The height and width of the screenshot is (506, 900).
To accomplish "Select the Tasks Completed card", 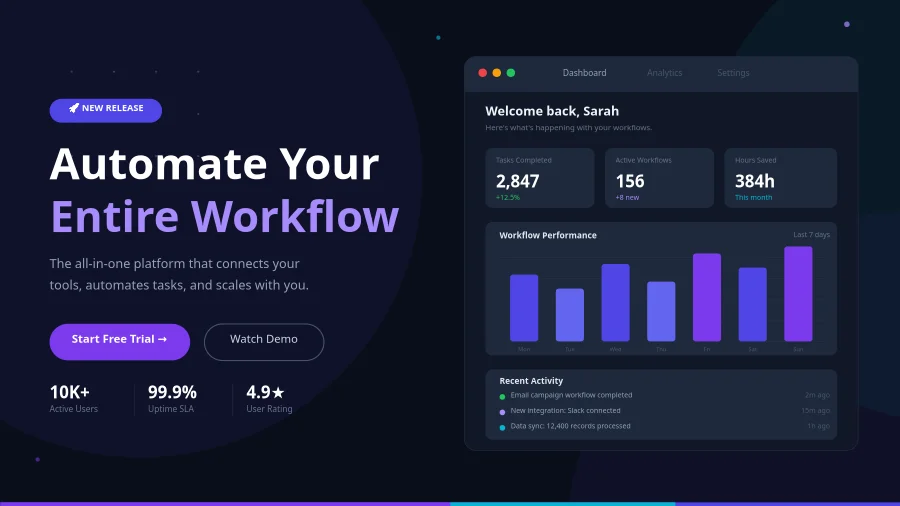I will tap(540, 178).
